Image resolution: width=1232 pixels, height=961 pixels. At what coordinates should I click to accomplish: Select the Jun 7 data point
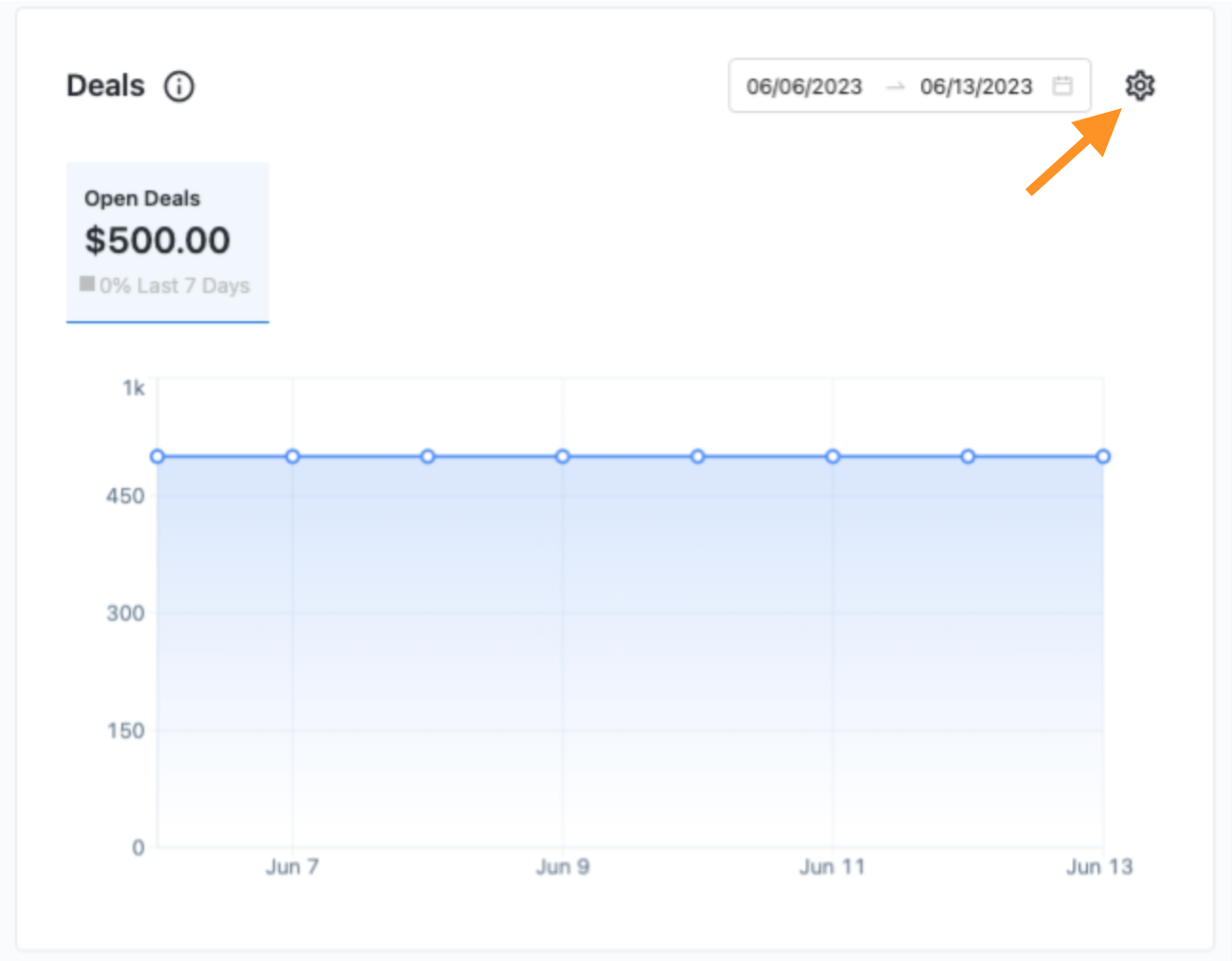tap(293, 457)
